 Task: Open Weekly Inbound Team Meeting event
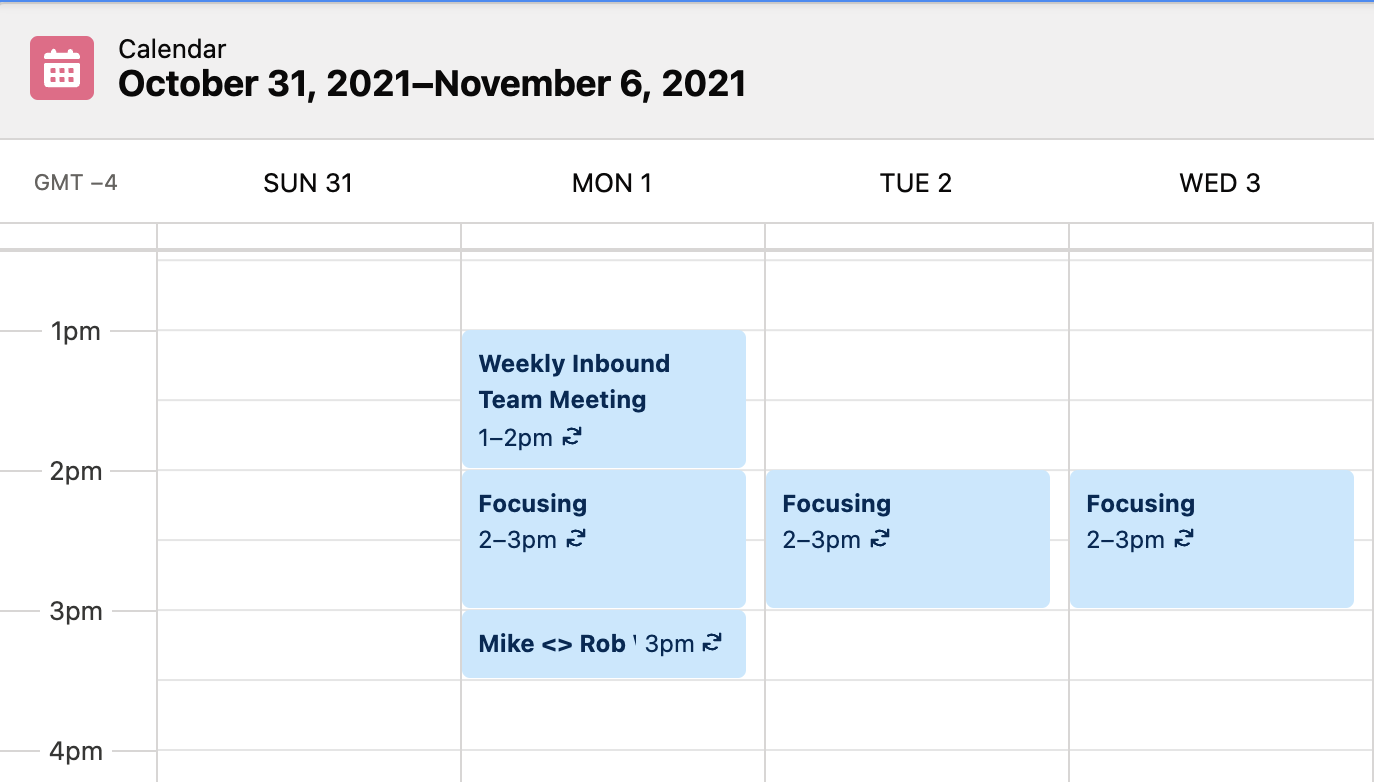coord(604,399)
